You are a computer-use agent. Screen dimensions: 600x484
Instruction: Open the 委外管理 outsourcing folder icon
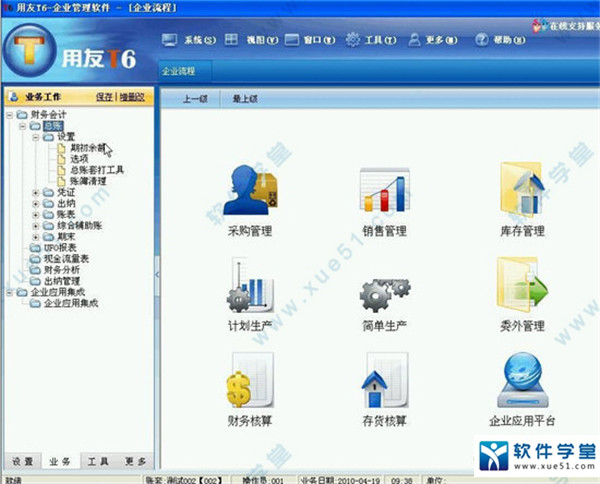[523, 285]
